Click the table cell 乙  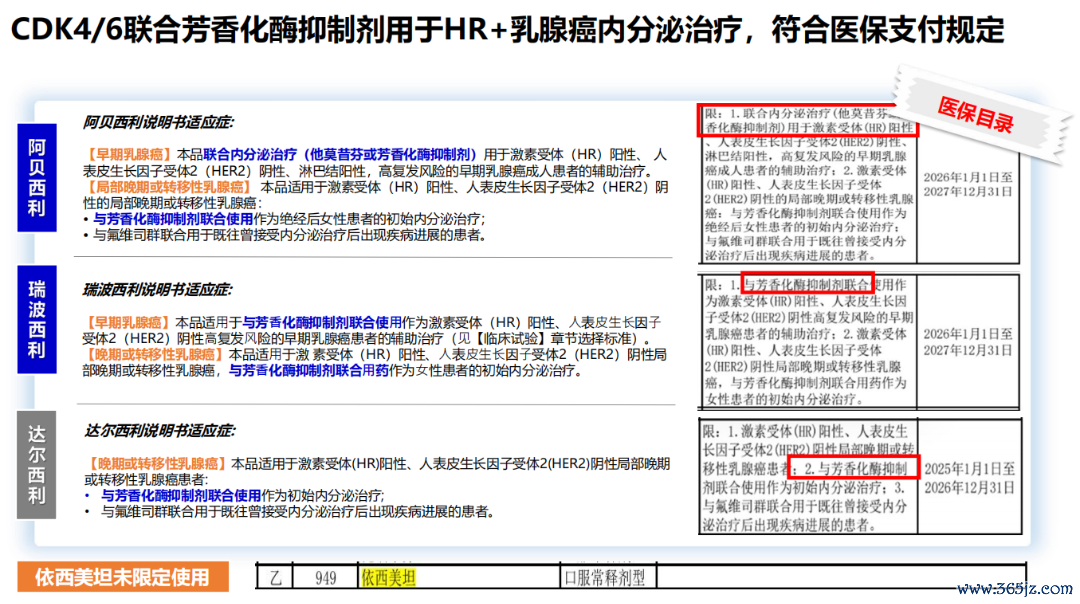tap(275, 578)
